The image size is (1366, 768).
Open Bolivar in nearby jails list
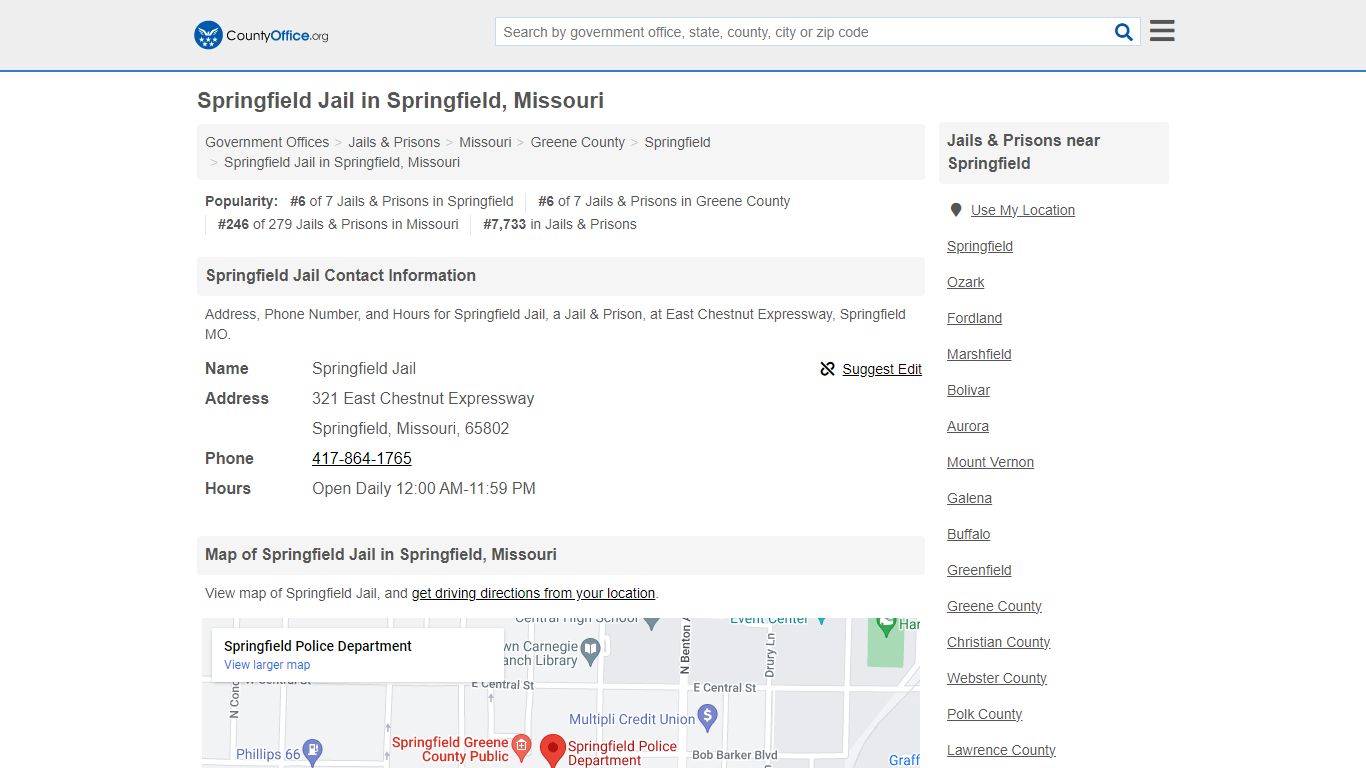pos(968,390)
